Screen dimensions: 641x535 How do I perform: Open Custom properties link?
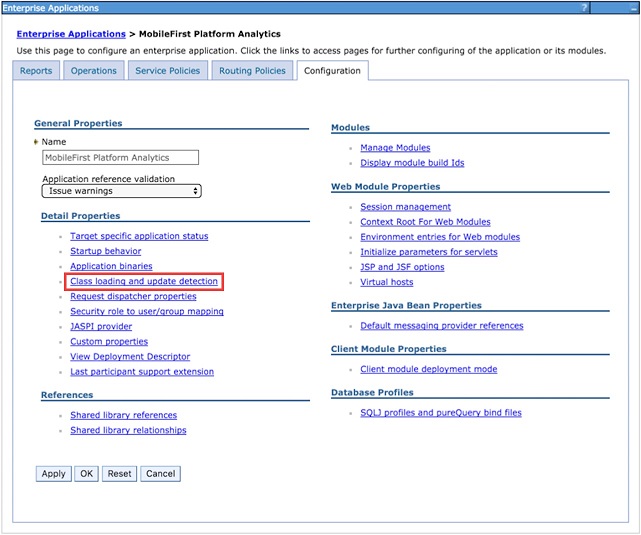pos(109,342)
